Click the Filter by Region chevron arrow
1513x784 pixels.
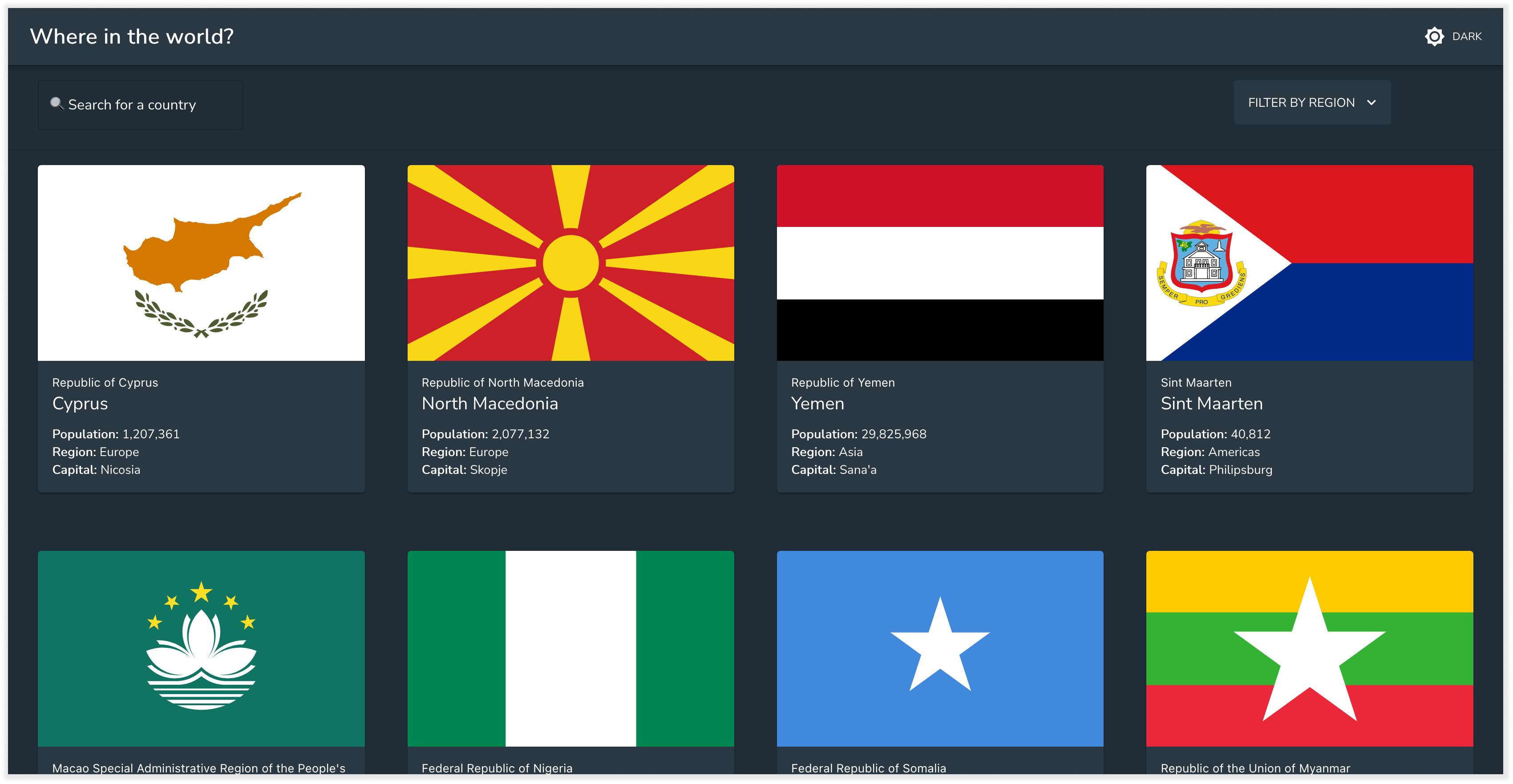coord(1371,103)
